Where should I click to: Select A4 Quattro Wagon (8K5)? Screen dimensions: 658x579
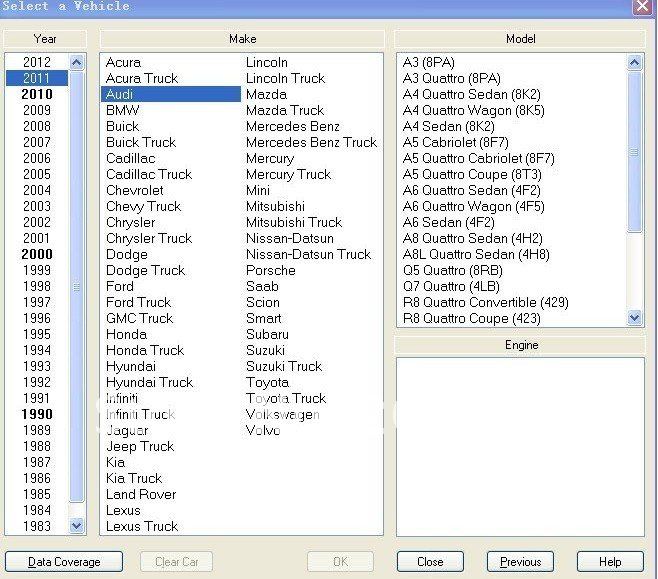(x=473, y=110)
